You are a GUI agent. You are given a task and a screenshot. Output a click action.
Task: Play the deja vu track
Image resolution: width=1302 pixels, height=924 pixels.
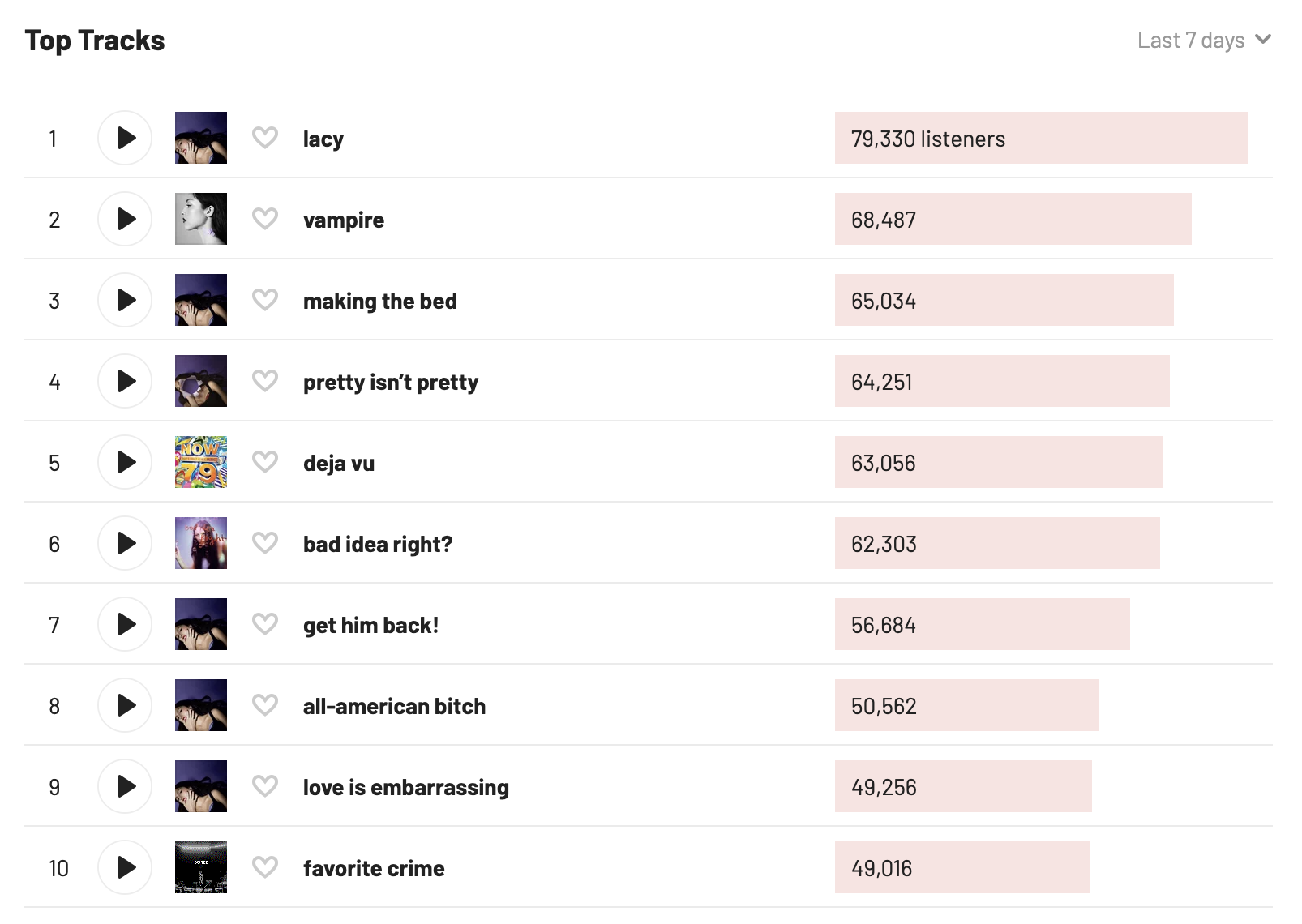pos(125,462)
